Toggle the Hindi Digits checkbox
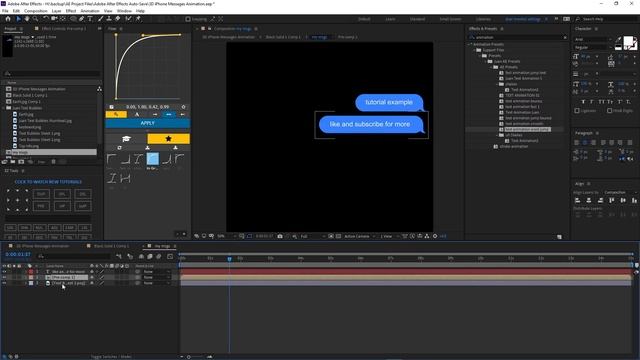 [x=609, y=111]
